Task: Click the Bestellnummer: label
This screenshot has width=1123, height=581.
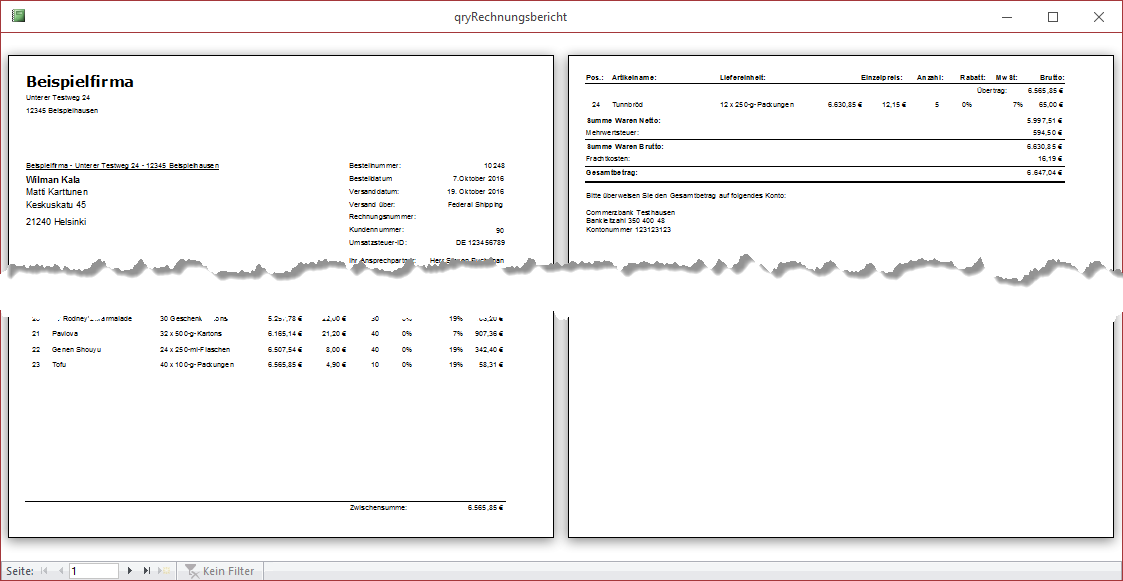Action: coord(375,165)
